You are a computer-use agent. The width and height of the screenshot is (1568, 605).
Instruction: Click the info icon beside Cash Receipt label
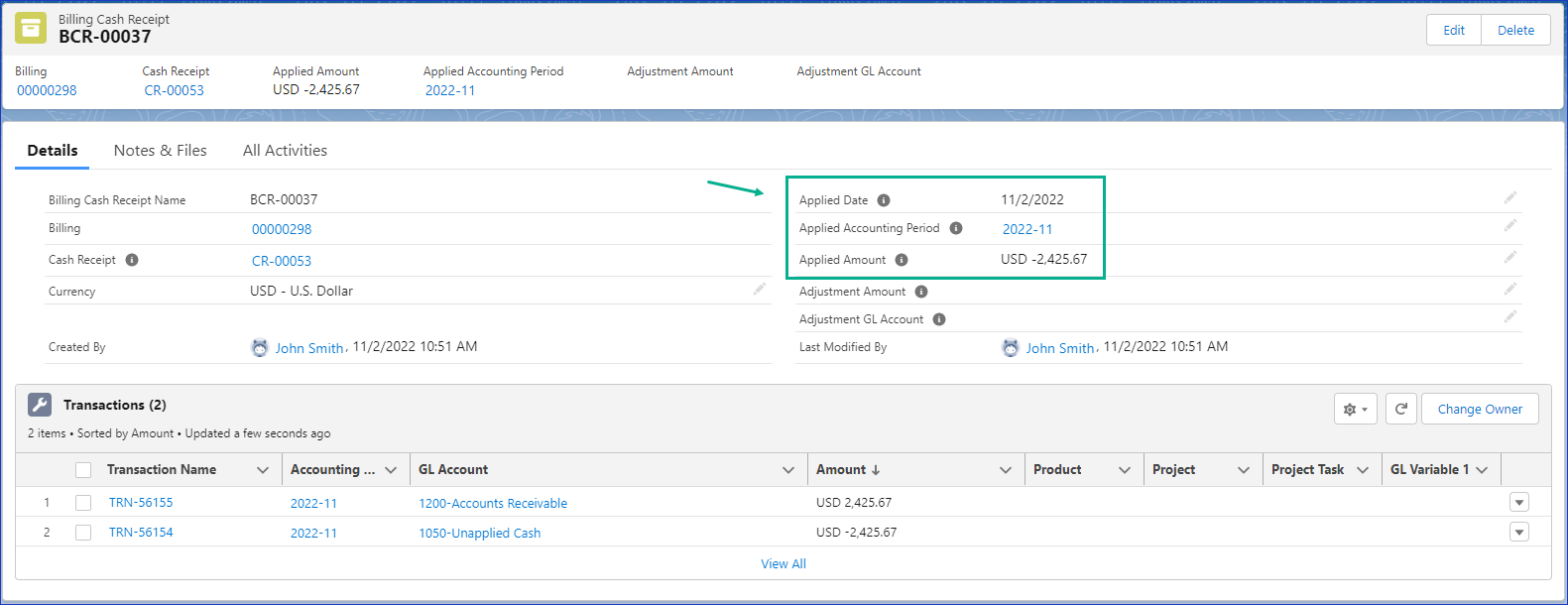pos(132,260)
